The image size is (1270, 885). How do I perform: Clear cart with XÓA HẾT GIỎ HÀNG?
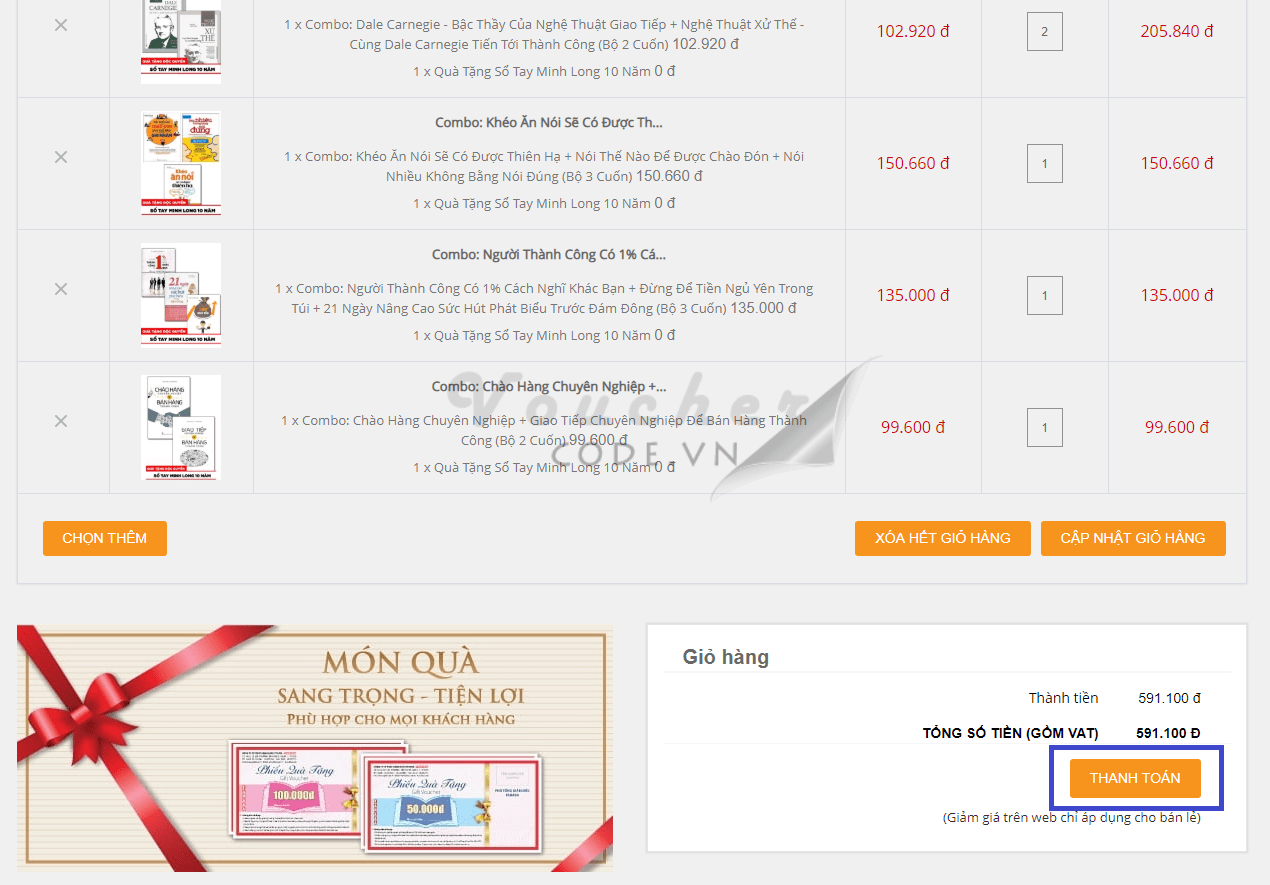pos(942,538)
